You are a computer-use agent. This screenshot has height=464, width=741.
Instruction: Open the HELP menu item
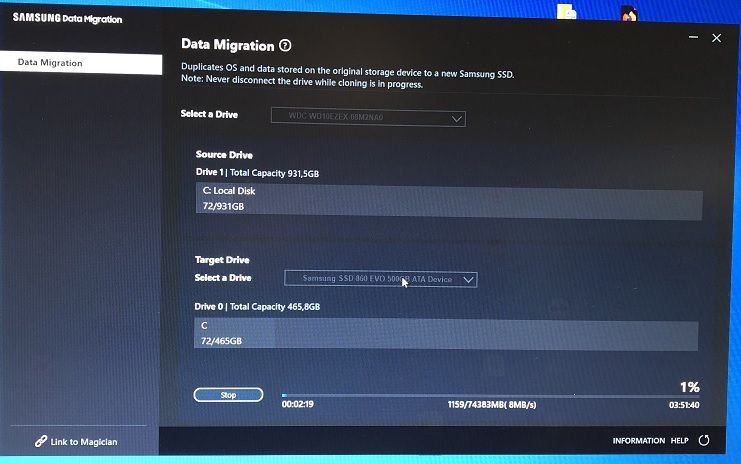[679, 440]
